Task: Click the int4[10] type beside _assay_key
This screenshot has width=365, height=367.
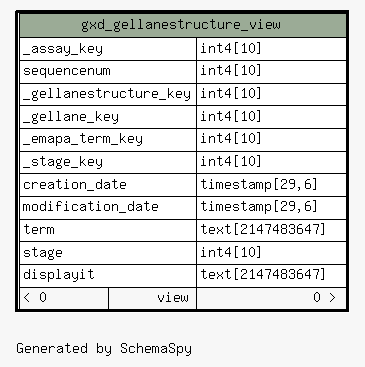Action: point(231,49)
